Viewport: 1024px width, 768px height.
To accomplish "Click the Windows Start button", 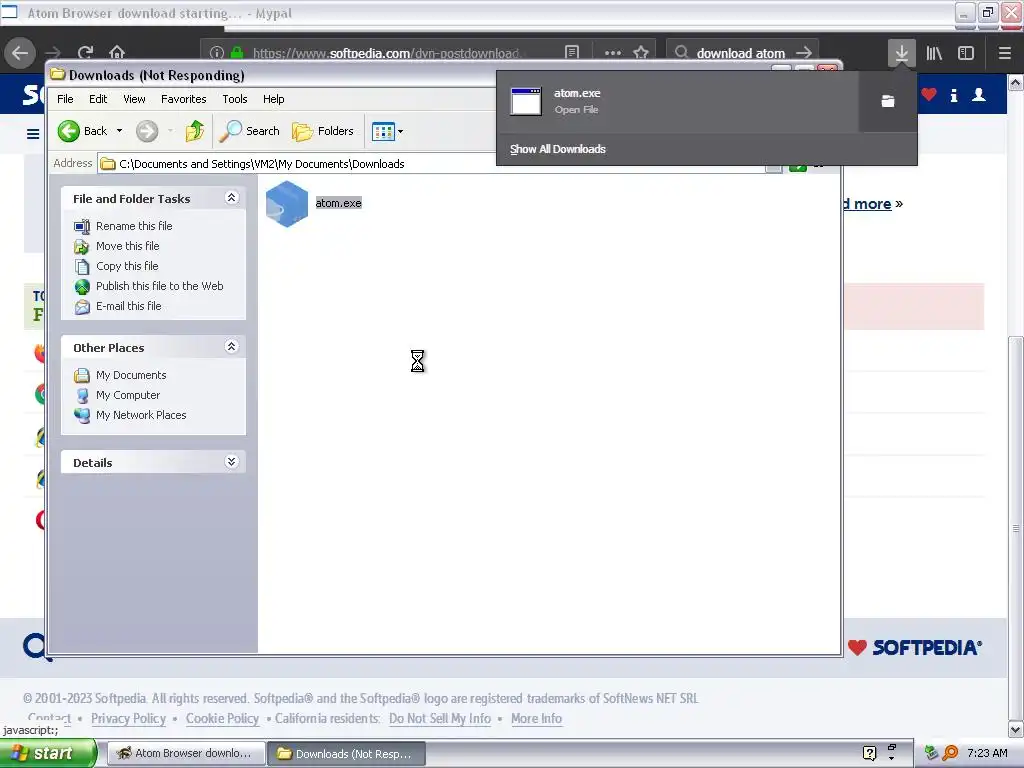I will coord(48,754).
